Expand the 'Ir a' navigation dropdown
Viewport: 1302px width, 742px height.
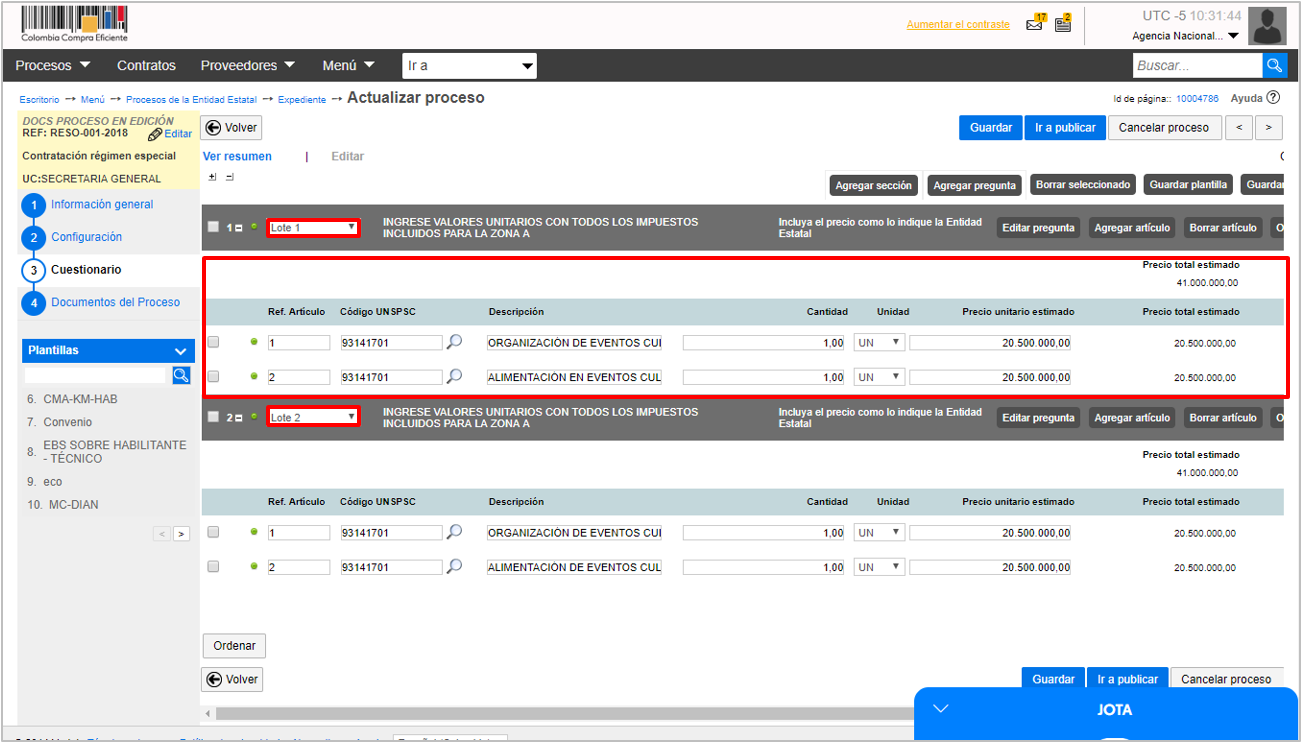pyautogui.click(x=469, y=66)
